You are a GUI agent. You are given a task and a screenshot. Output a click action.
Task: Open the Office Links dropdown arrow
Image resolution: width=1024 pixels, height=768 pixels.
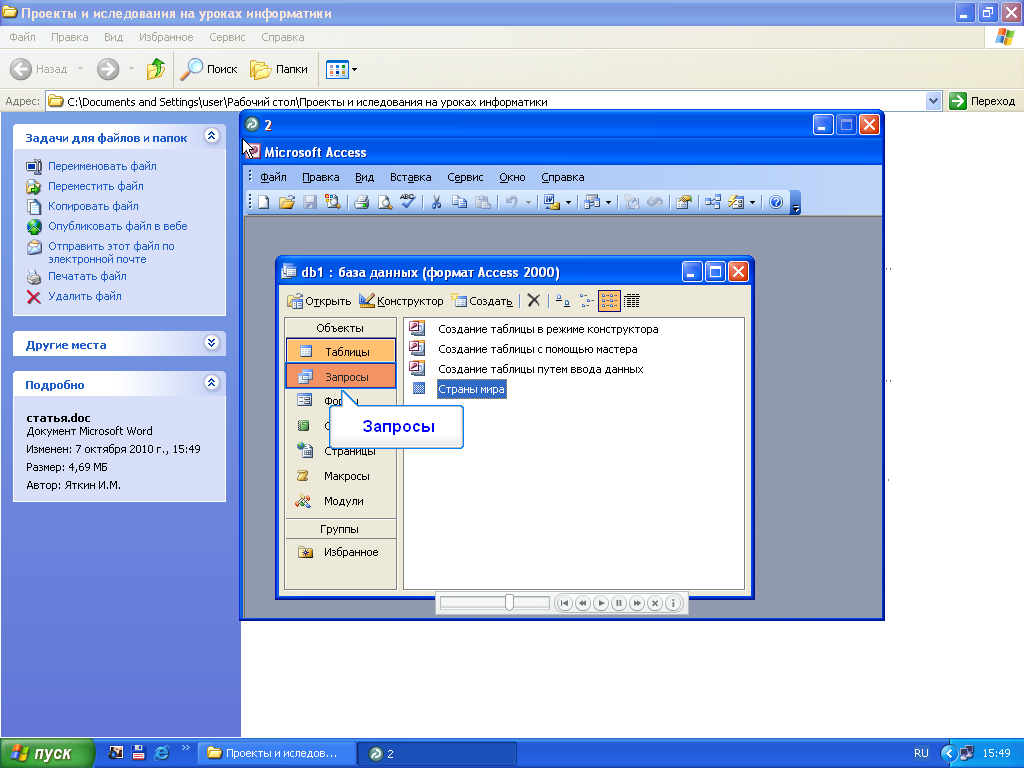point(568,202)
